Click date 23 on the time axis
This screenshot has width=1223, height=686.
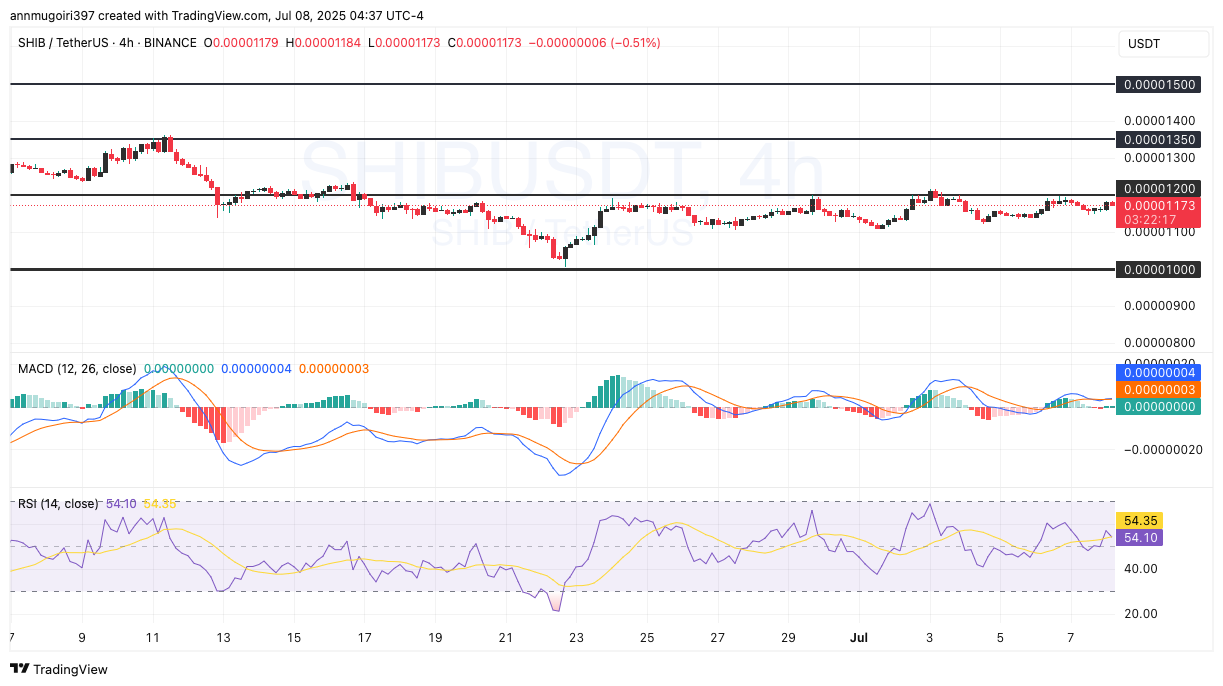[576, 637]
